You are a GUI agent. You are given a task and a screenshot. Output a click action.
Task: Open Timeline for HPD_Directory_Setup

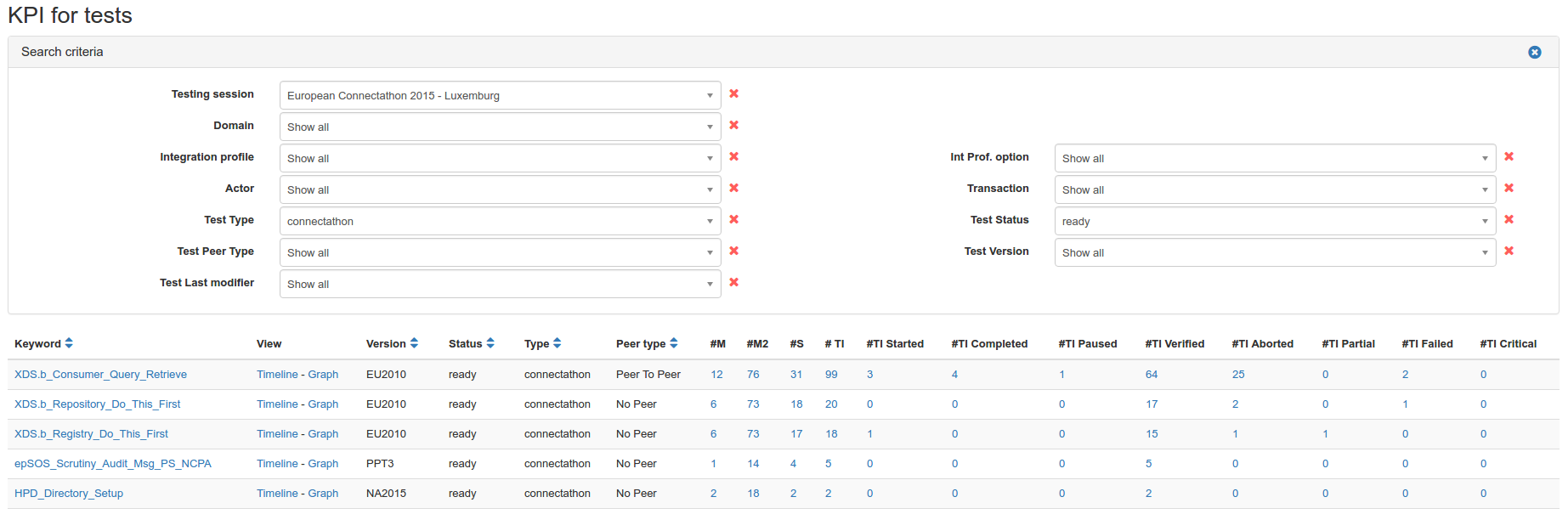pyautogui.click(x=277, y=494)
